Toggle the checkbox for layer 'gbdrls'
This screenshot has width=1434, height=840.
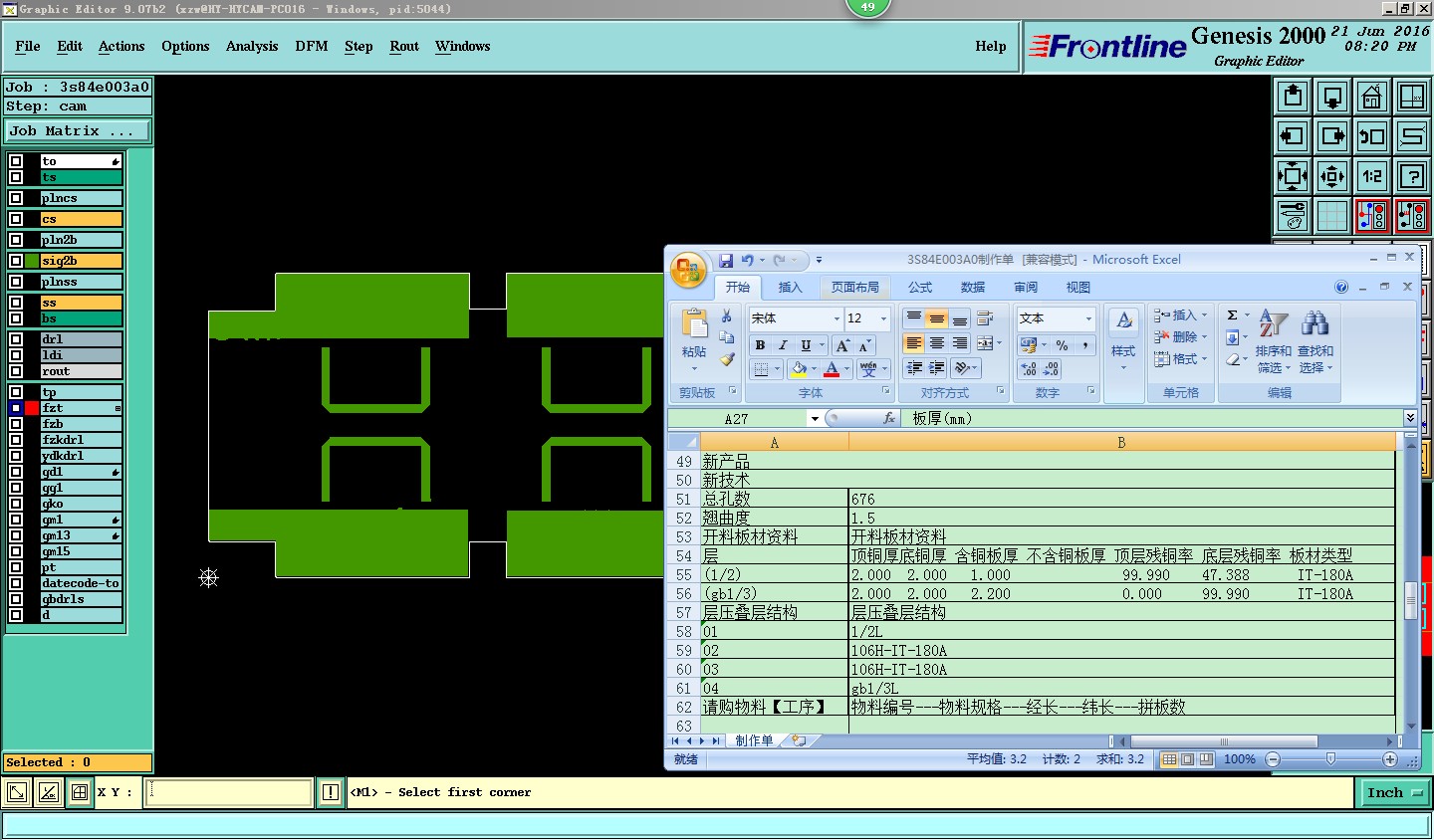tap(16, 599)
